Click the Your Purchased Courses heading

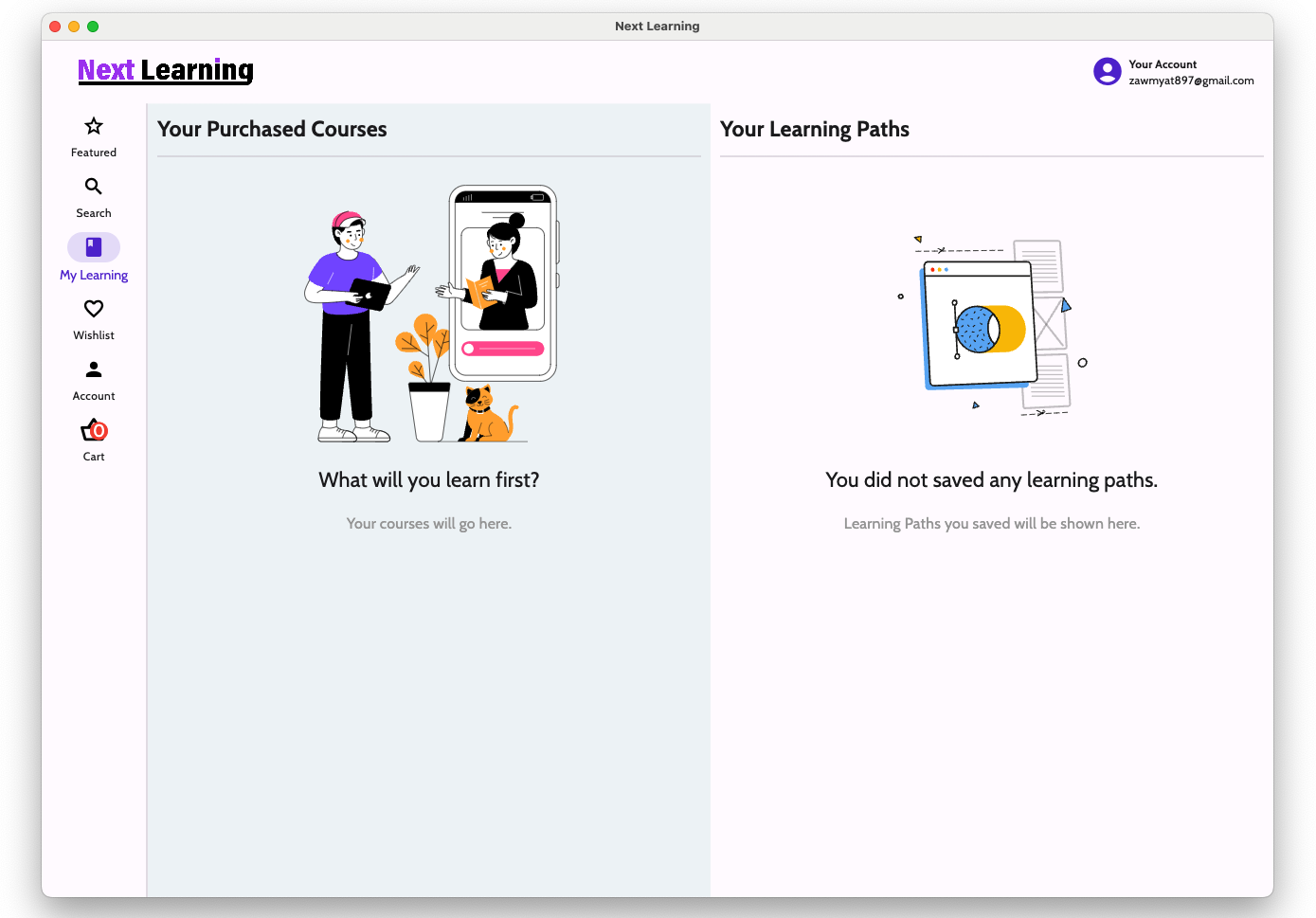pyautogui.click(x=272, y=130)
